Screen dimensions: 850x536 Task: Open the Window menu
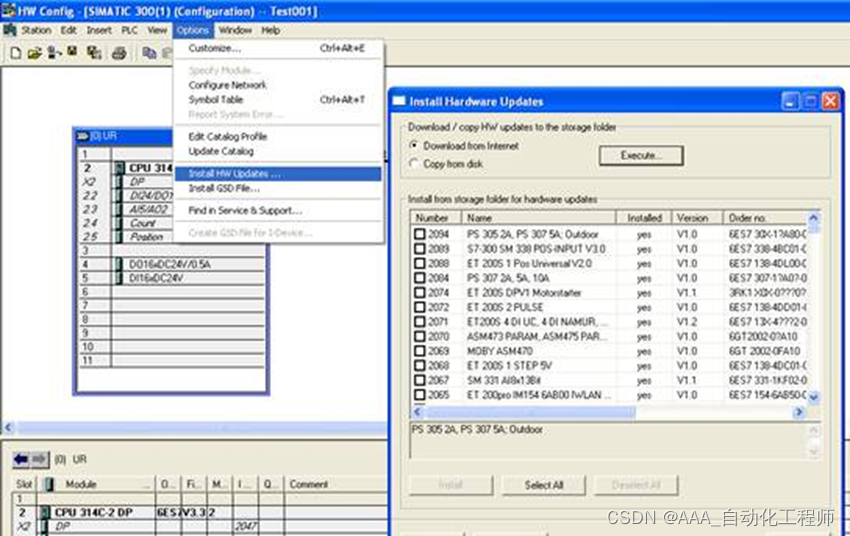click(235, 30)
